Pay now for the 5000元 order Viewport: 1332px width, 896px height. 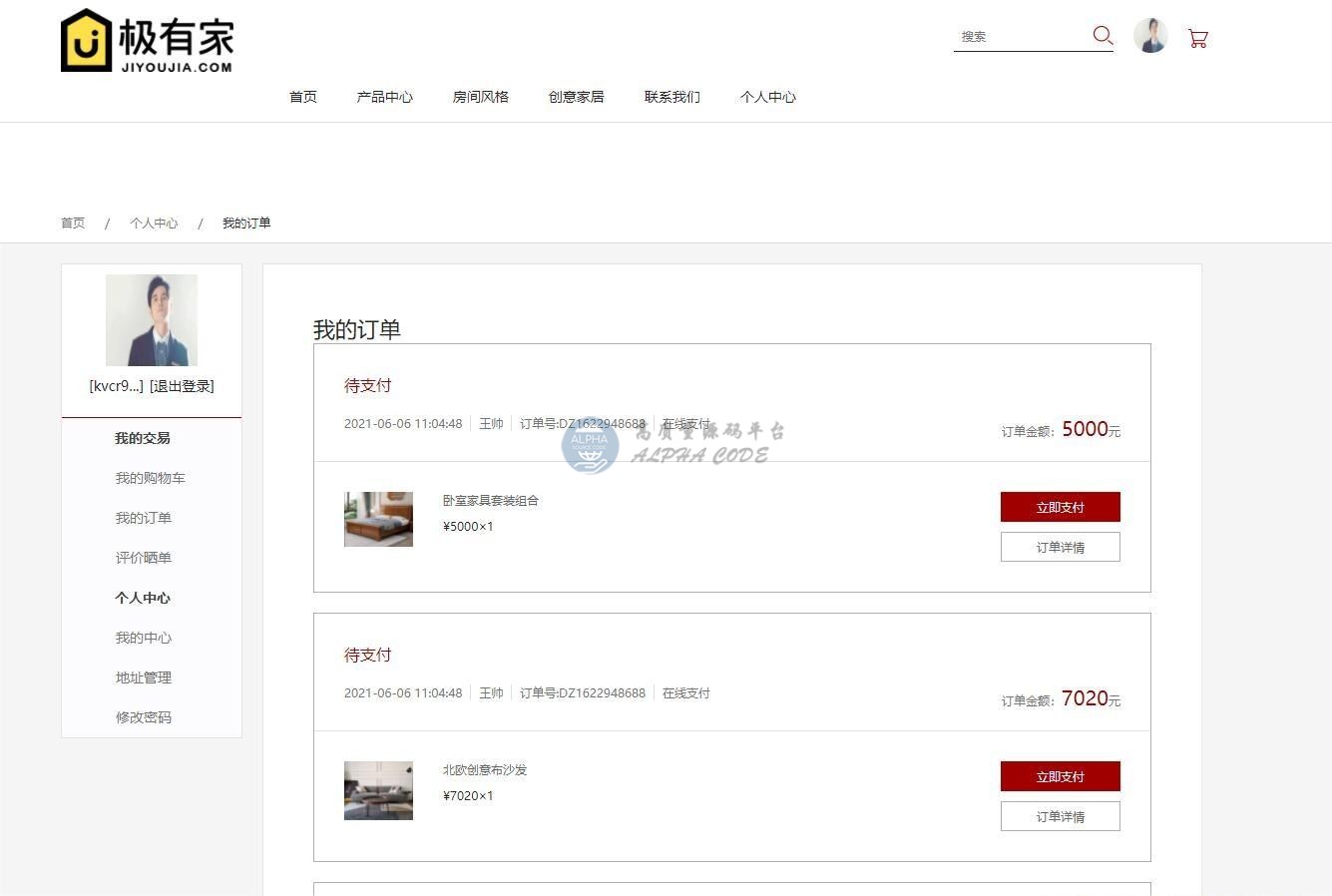click(x=1060, y=507)
